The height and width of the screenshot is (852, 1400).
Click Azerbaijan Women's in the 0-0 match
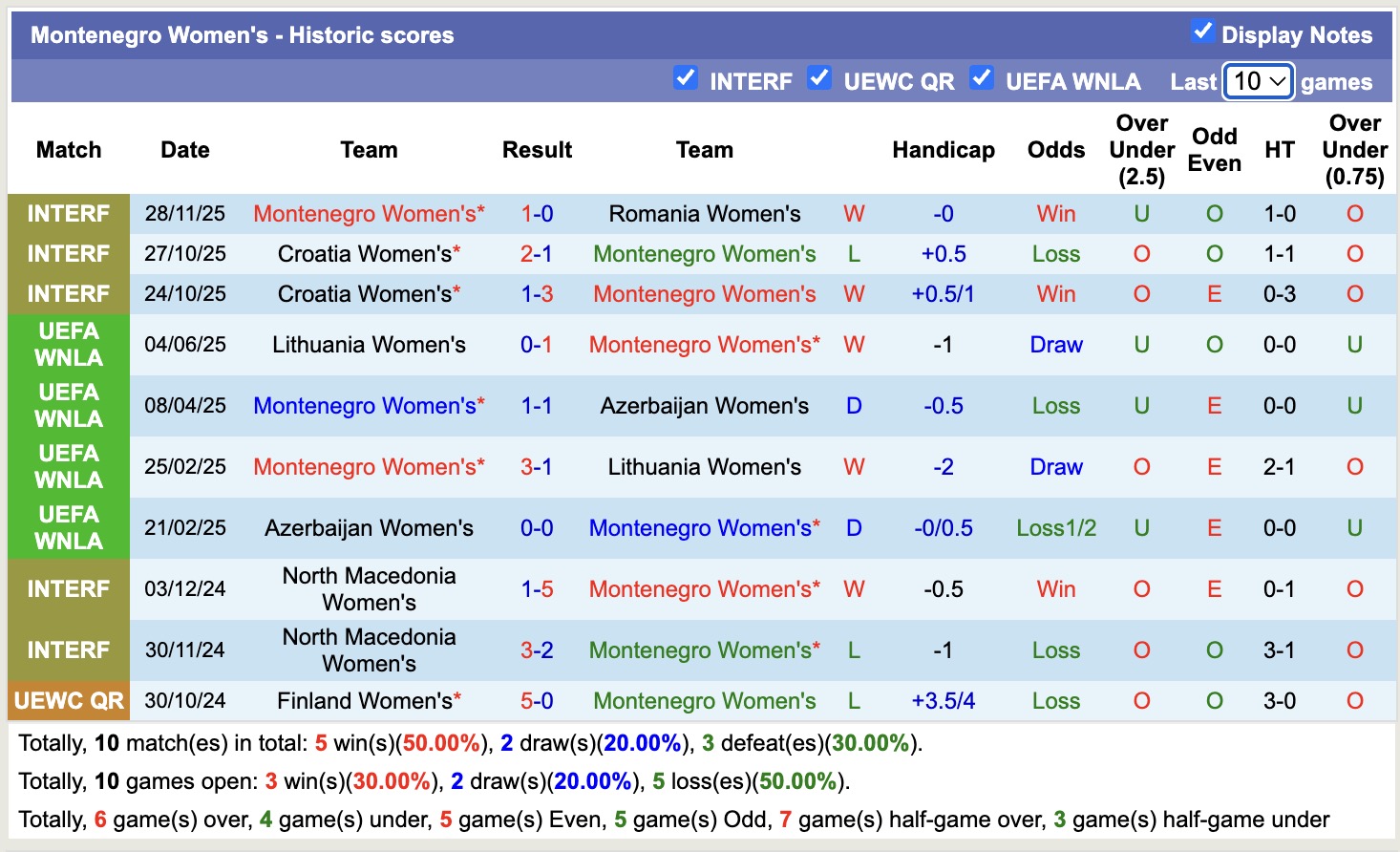(369, 527)
